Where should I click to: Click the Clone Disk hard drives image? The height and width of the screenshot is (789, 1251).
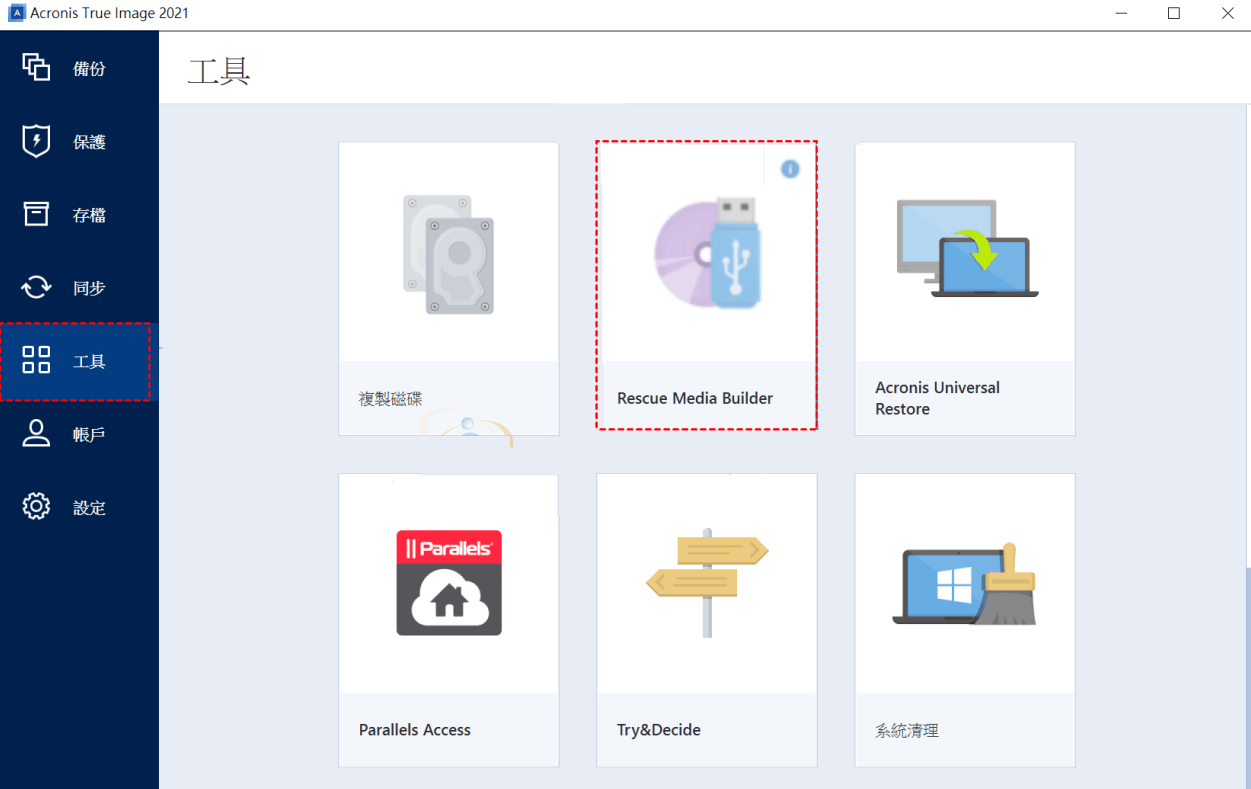(x=448, y=254)
